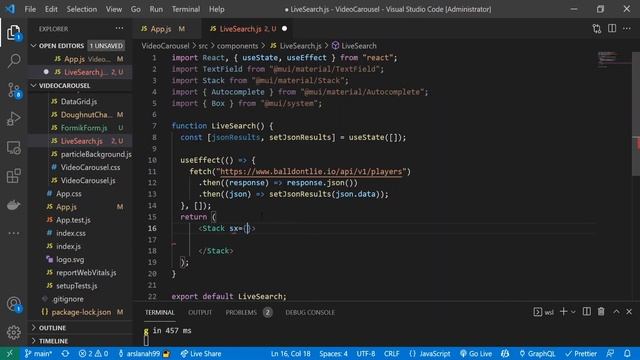This screenshot has height=360, width=640.
Task: Click the editor vertical scrollbar
Action: 636,114
